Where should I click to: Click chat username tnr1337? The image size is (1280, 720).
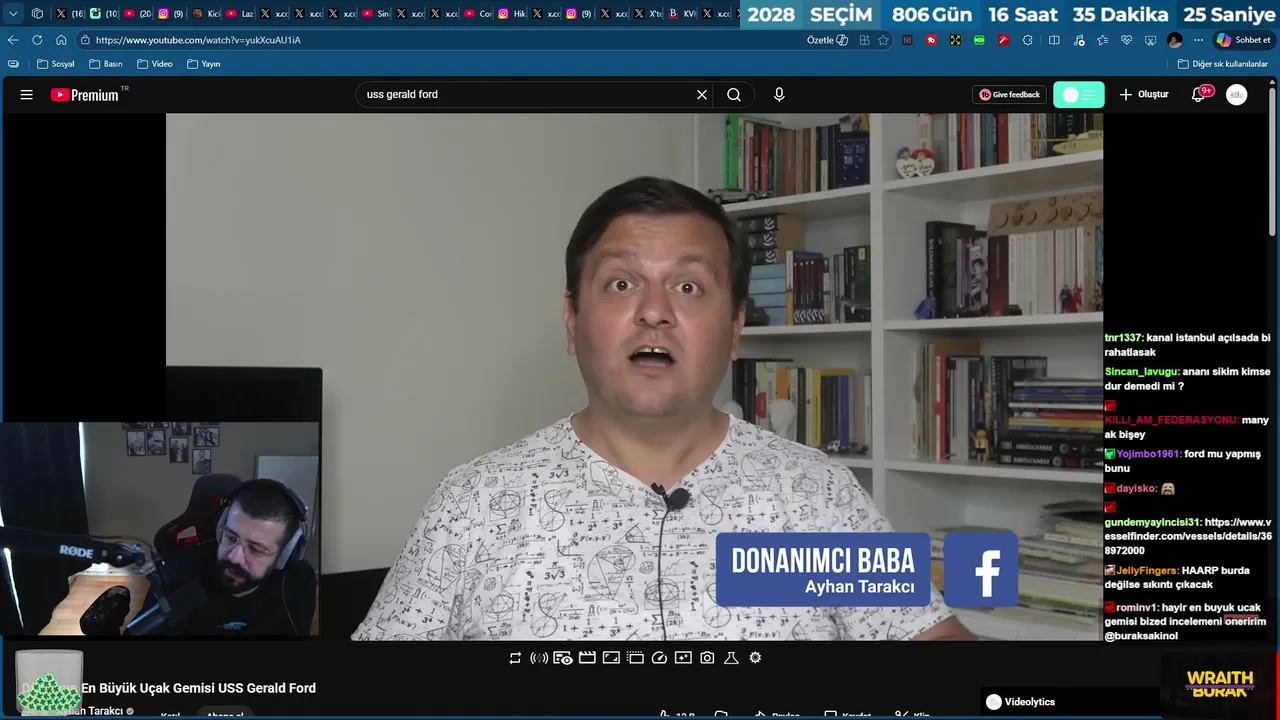pyautogui.click(x=1124, y=338)
